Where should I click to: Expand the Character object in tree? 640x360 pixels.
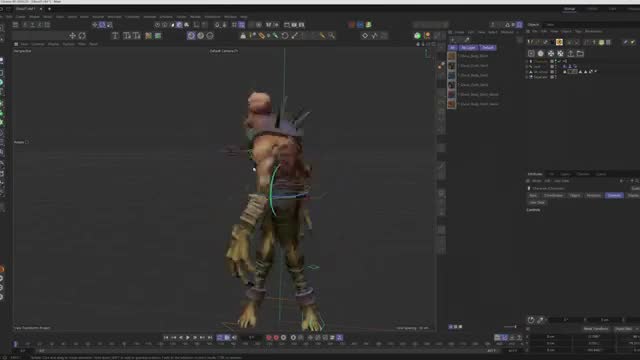(x=527, y=61)
